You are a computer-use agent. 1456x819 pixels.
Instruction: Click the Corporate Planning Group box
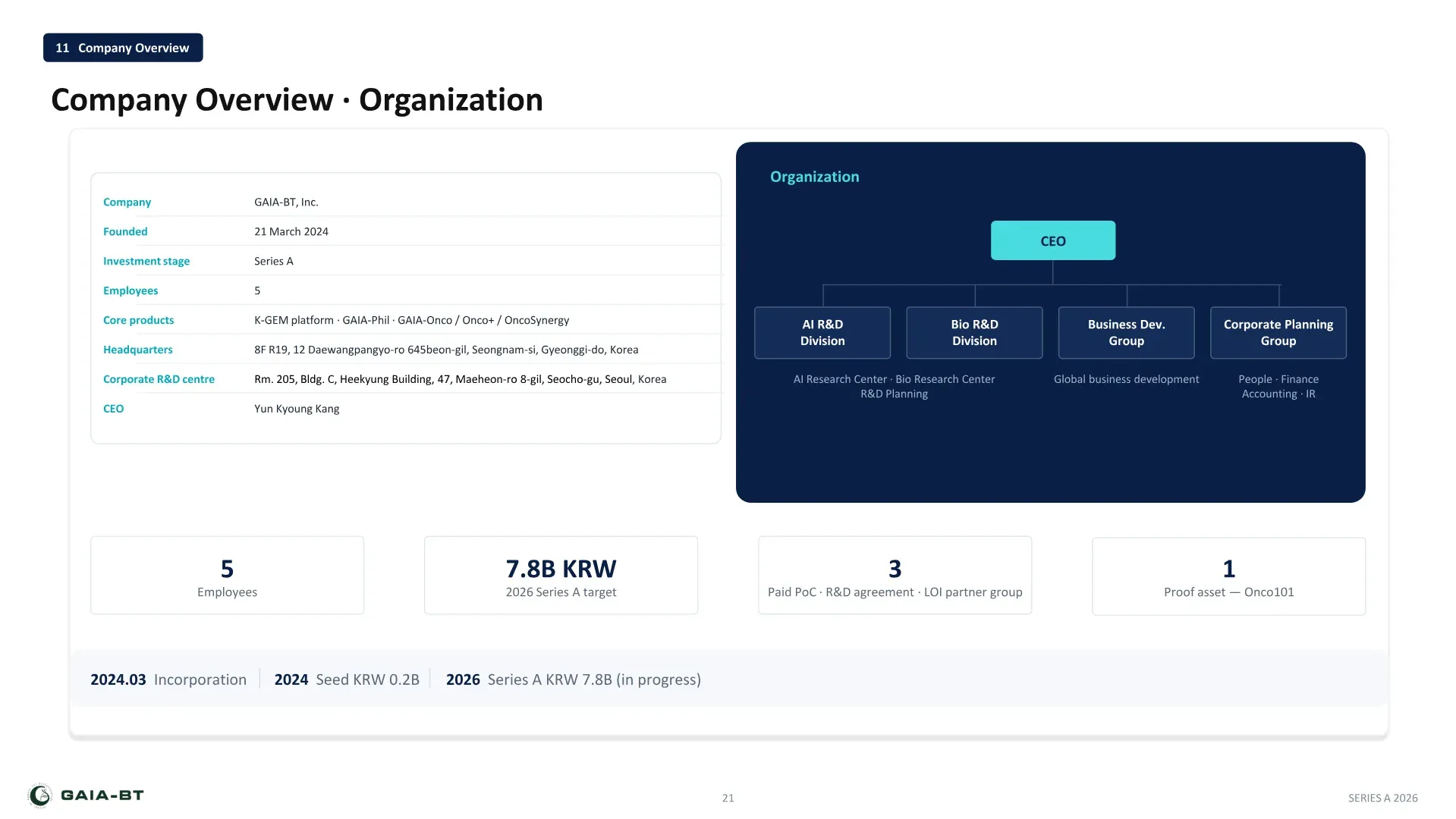tap(1278, 332)
